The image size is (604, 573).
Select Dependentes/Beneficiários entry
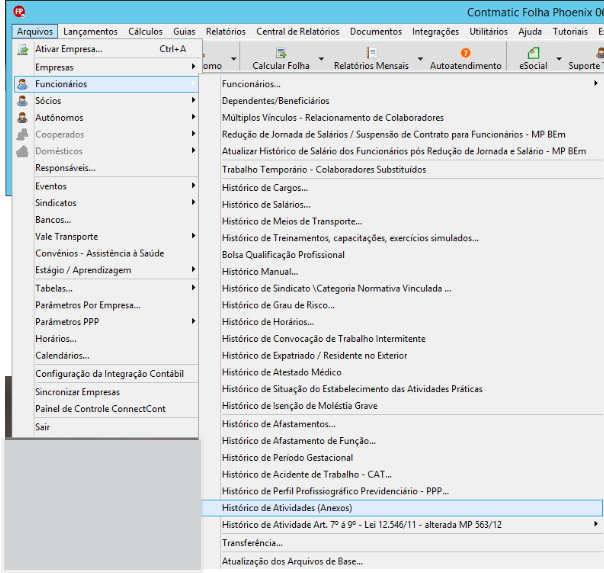tap(402, 101)
